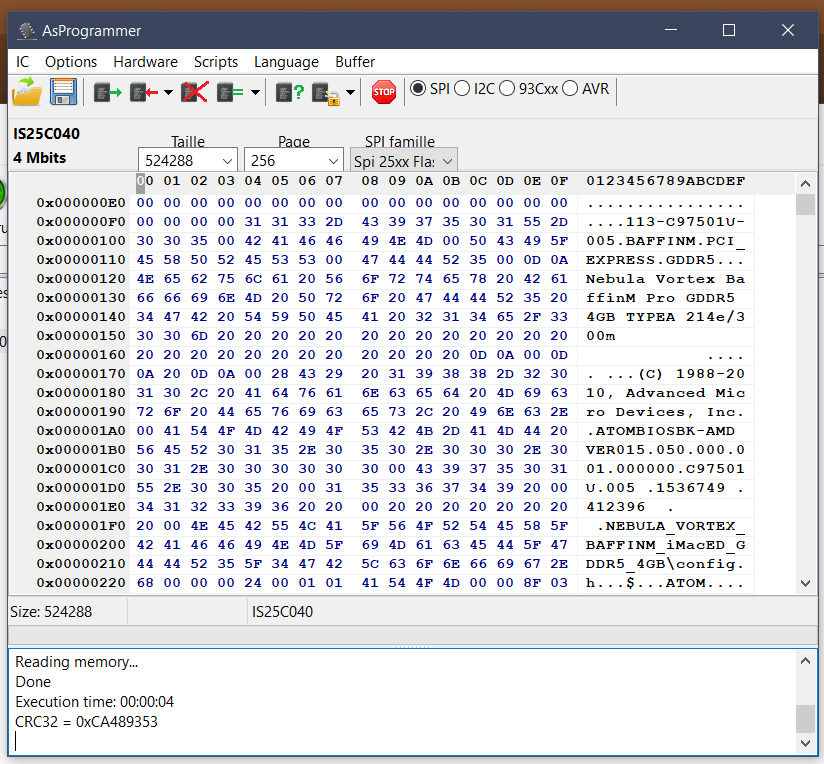824x764 pixels.
Task: Click log panel scrollbar up arrow
Action: pos(805,660)
